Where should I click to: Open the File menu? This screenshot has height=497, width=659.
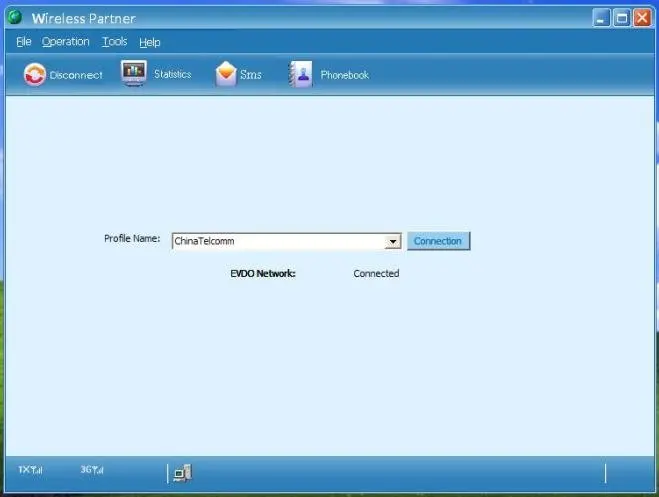tap(24, 42)
